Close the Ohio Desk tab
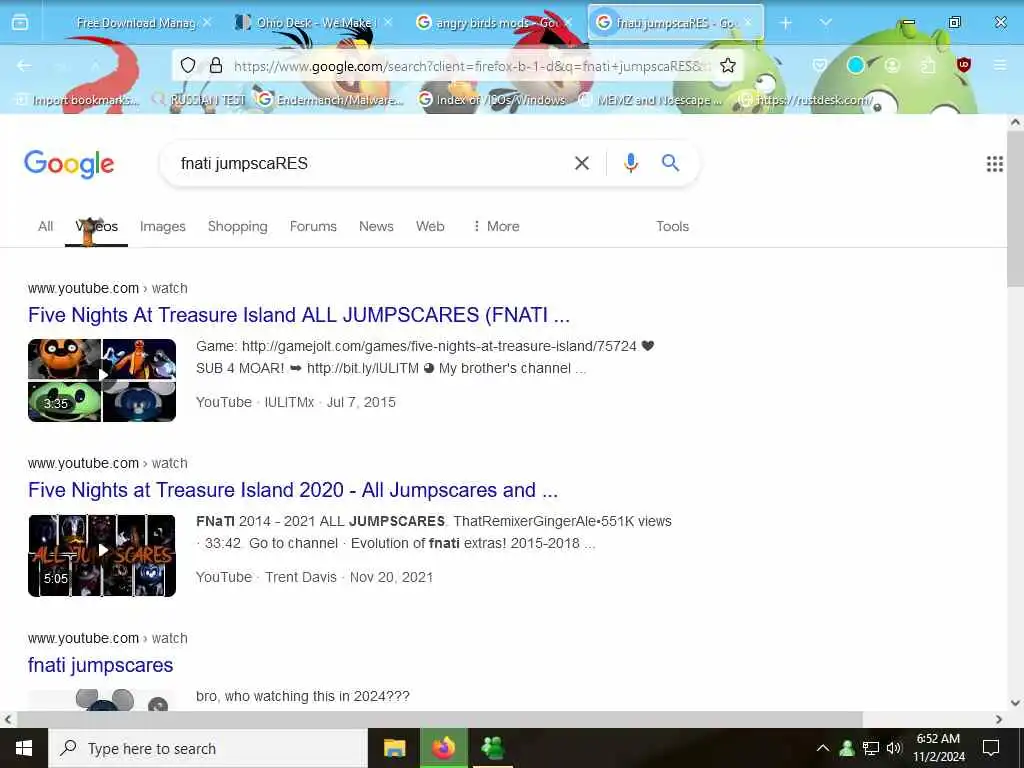1024x768 pixels. pyautogui.click(x=388, y=23)
